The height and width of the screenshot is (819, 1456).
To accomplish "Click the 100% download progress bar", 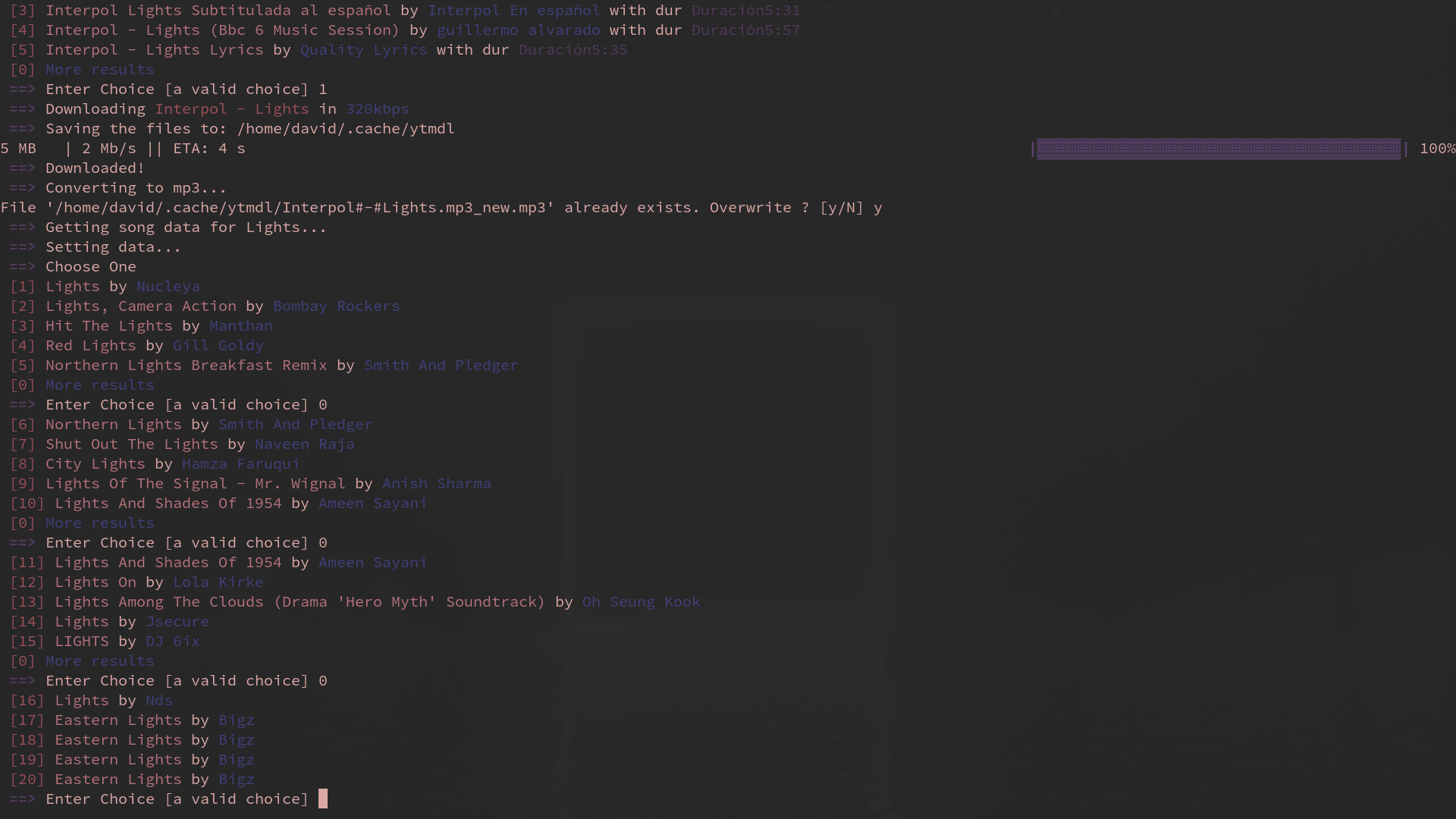I will click(x=1217, y=149).
